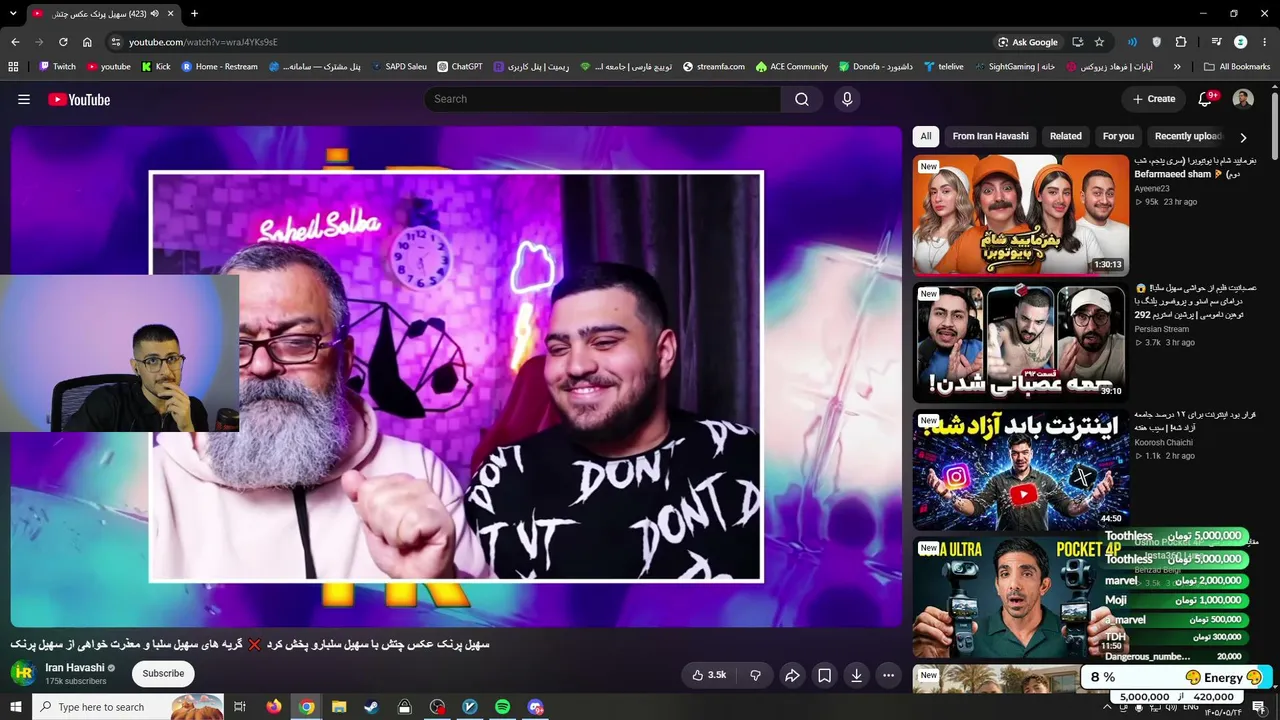
Task: Open the Windows Start menu
Action: 15,707
